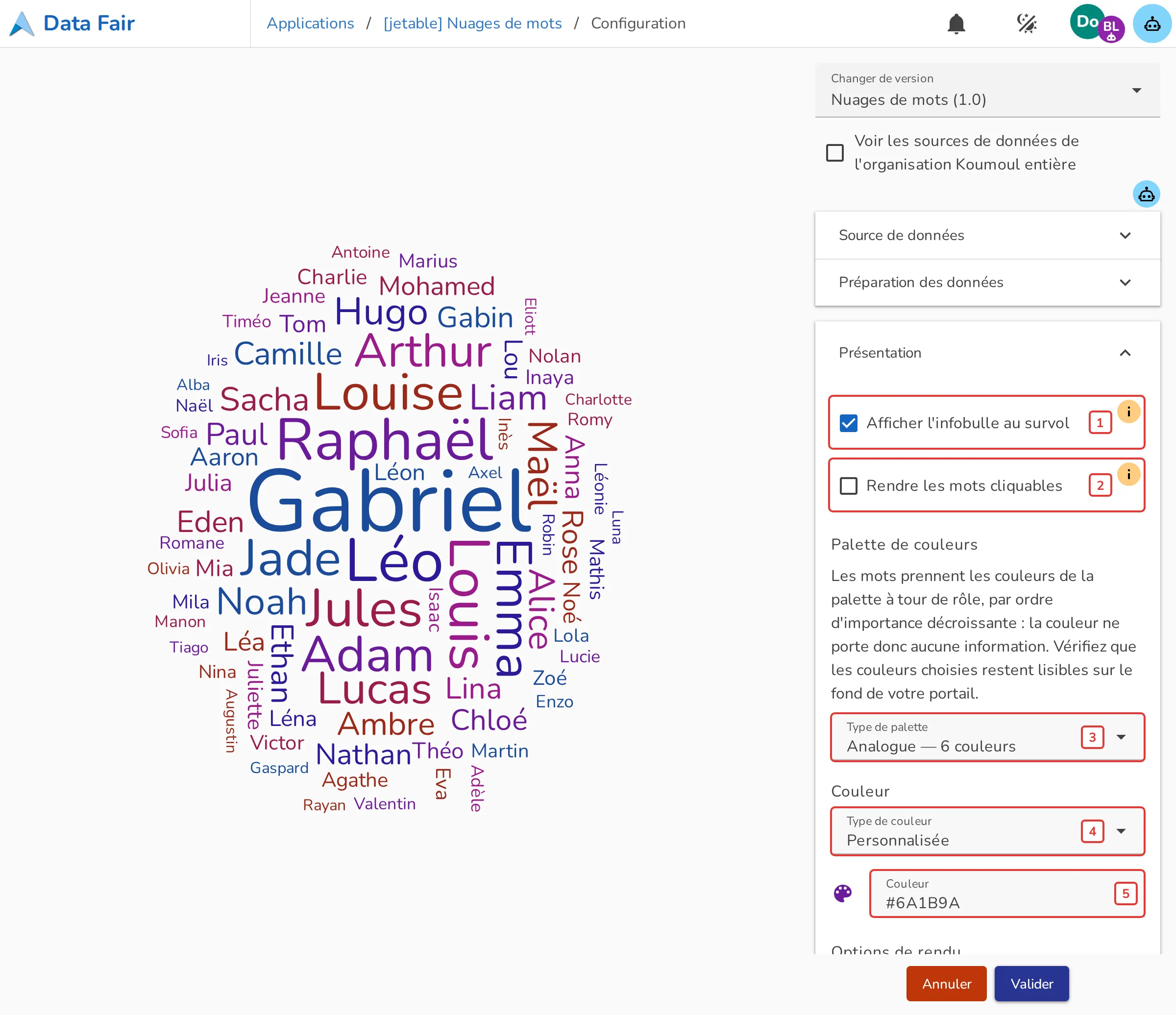Click the word Chloé in the cloud

(489, 720)
